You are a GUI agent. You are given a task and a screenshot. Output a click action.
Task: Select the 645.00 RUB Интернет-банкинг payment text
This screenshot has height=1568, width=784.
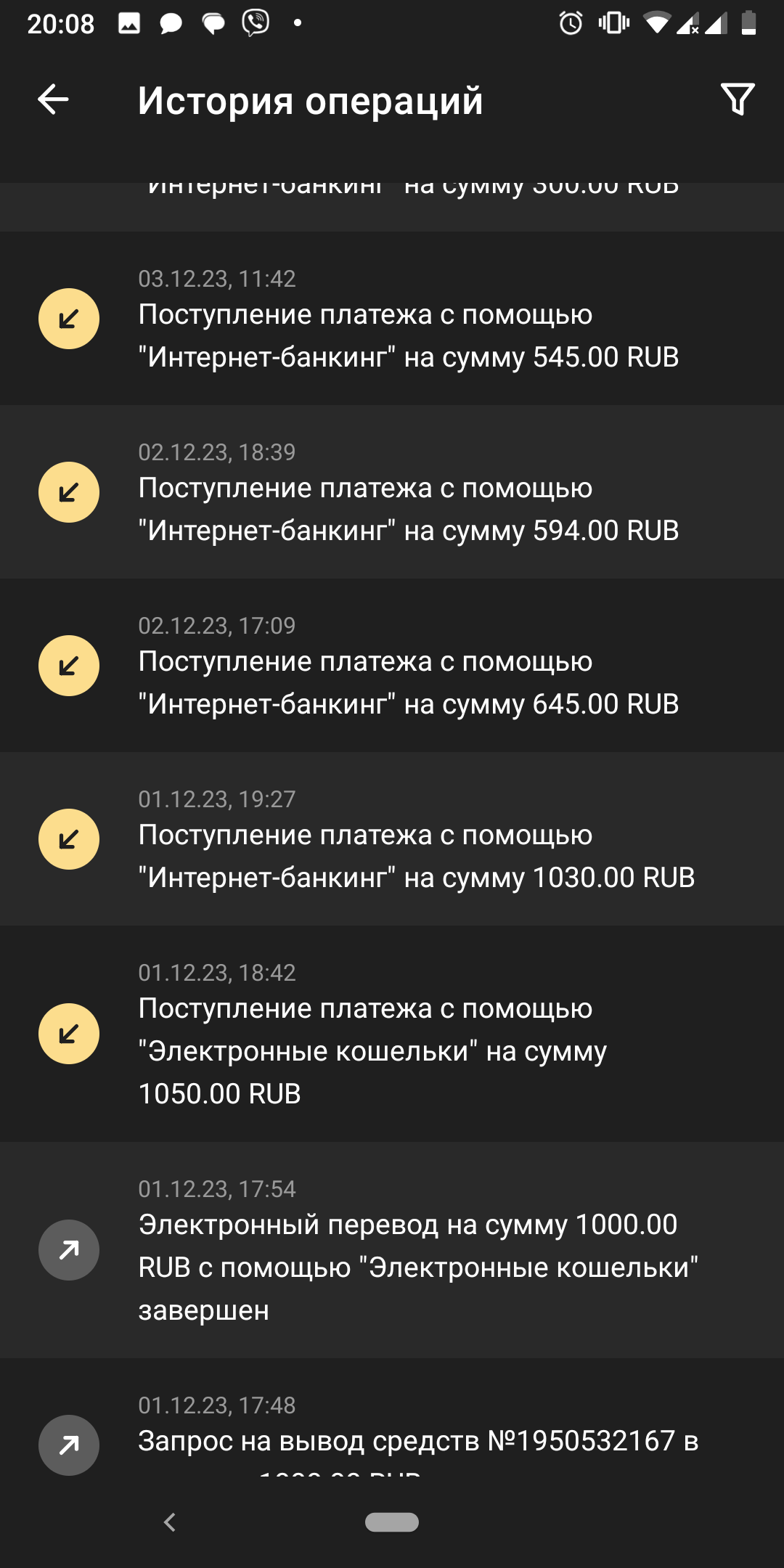tap(409, 683)
